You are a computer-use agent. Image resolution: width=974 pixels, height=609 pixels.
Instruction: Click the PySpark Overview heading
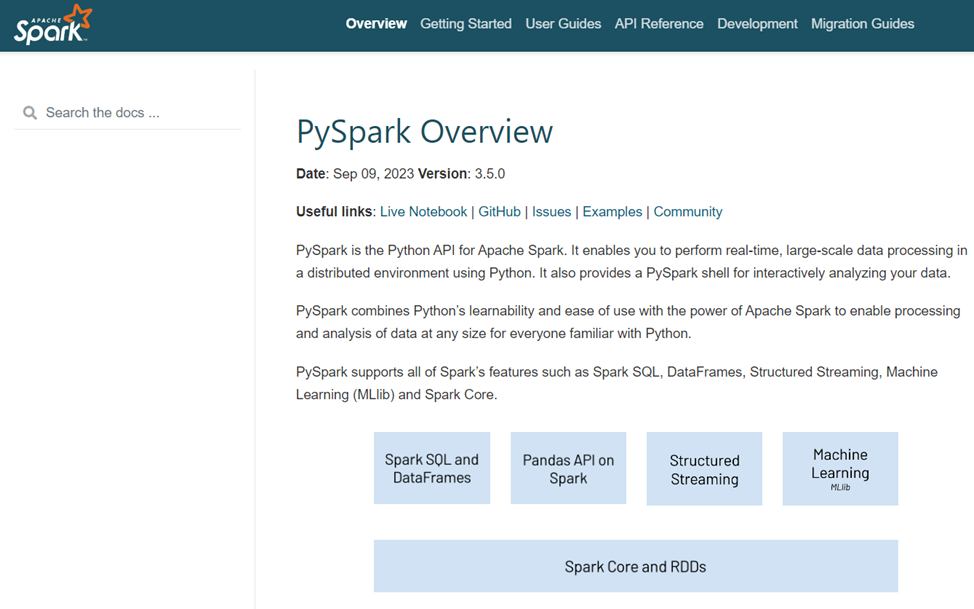click(424, 132)
